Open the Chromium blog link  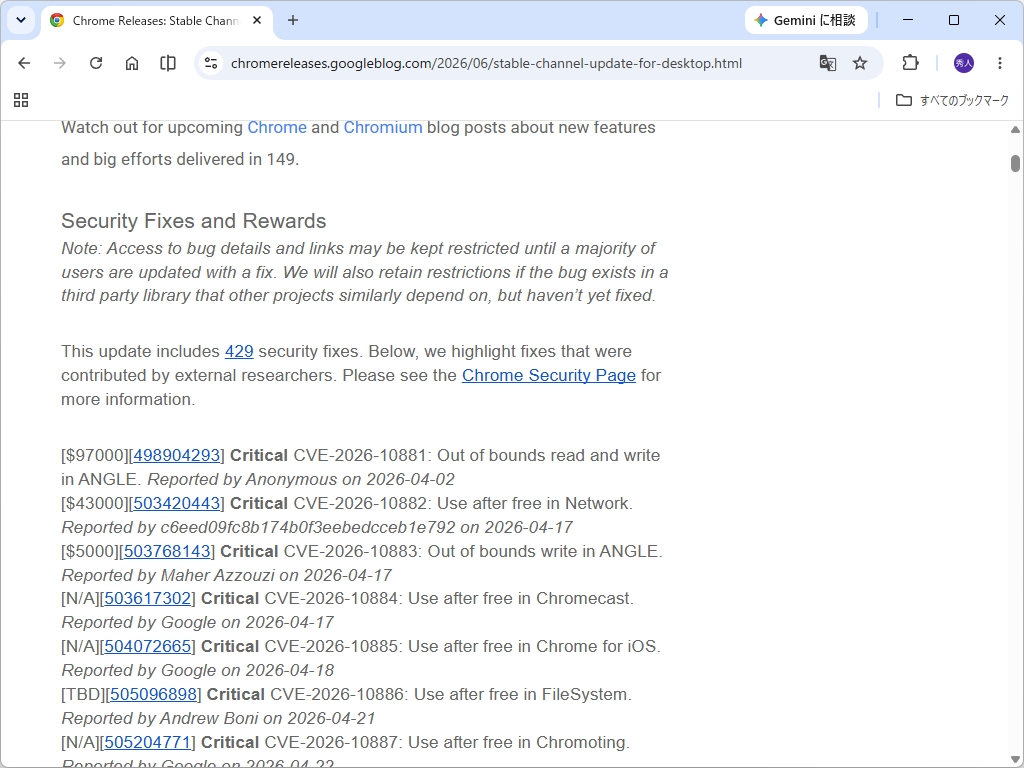[383, 127]
